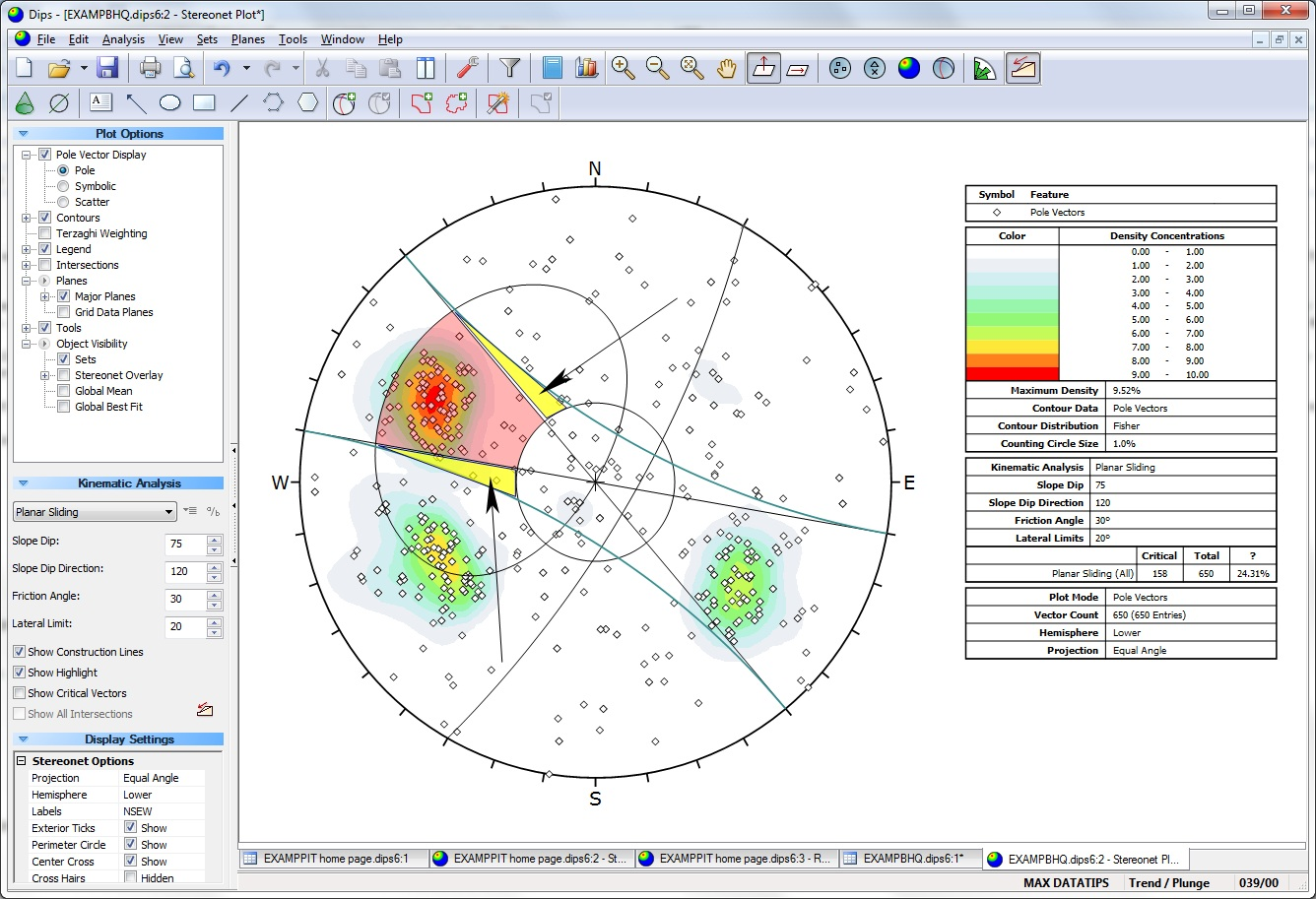Open the rosette plot icon
1316x899 pixels.
click(x=983, y=68)
